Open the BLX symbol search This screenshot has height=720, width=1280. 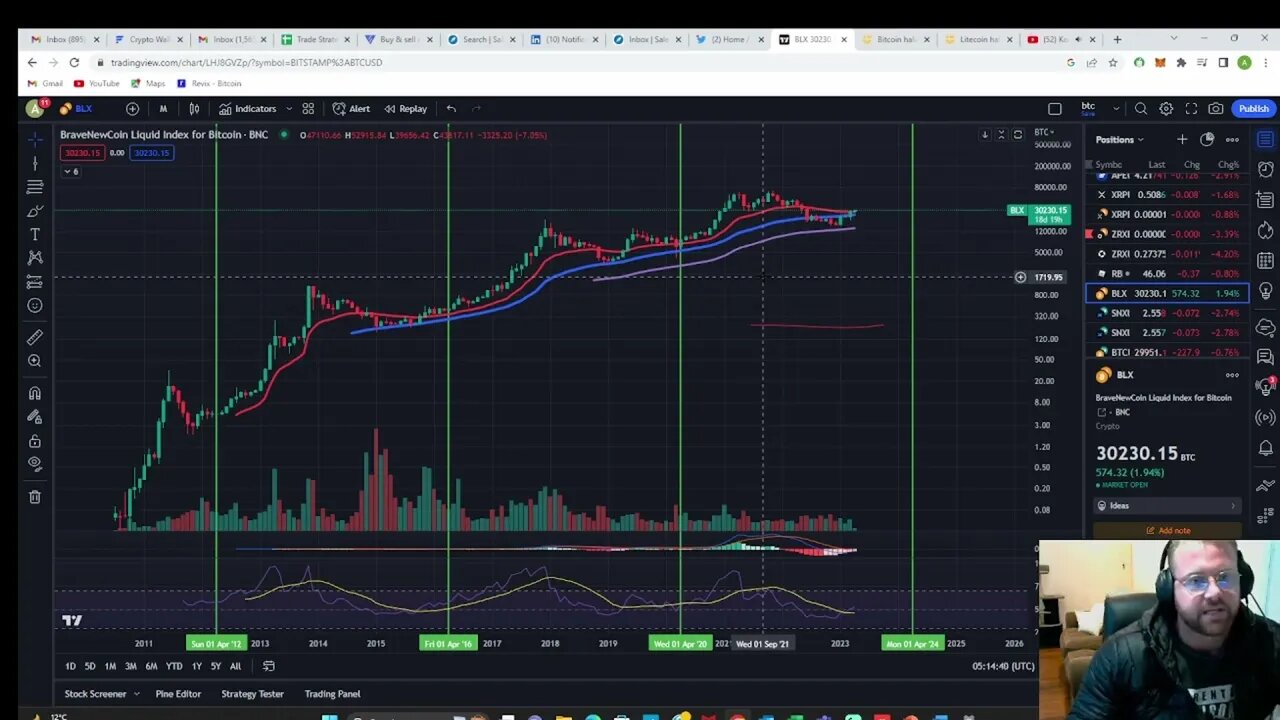click(x=77, y=109)
